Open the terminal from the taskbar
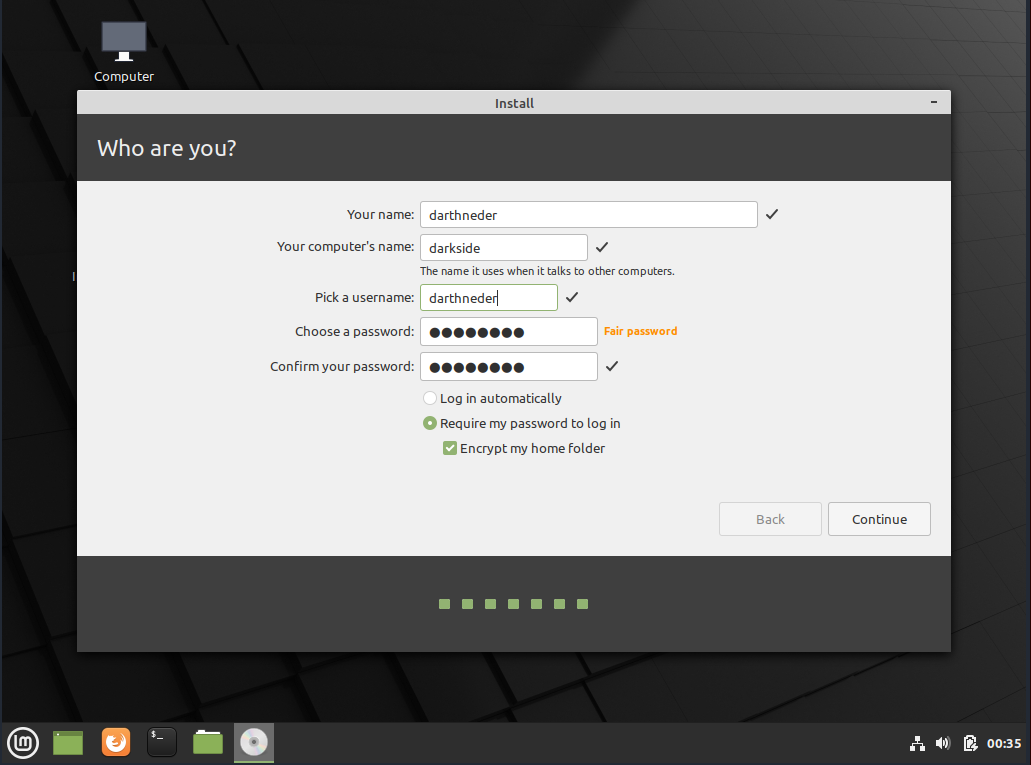The width and height of the screenshot is (1031, 765). [x=161, y=742]
